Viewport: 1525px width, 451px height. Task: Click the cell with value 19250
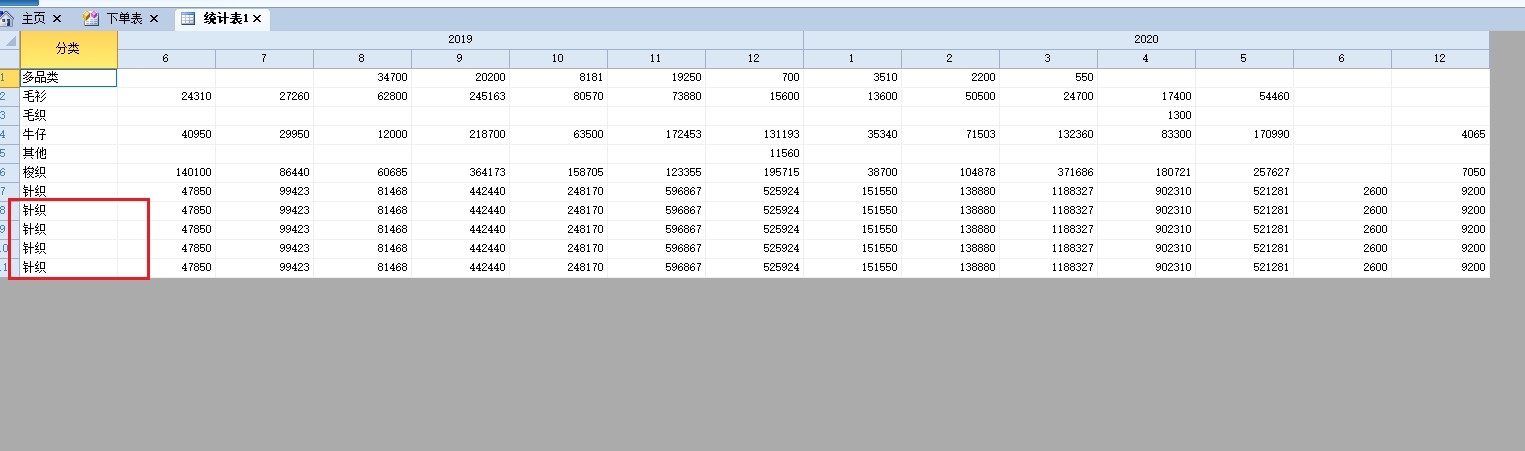[656, 77]
